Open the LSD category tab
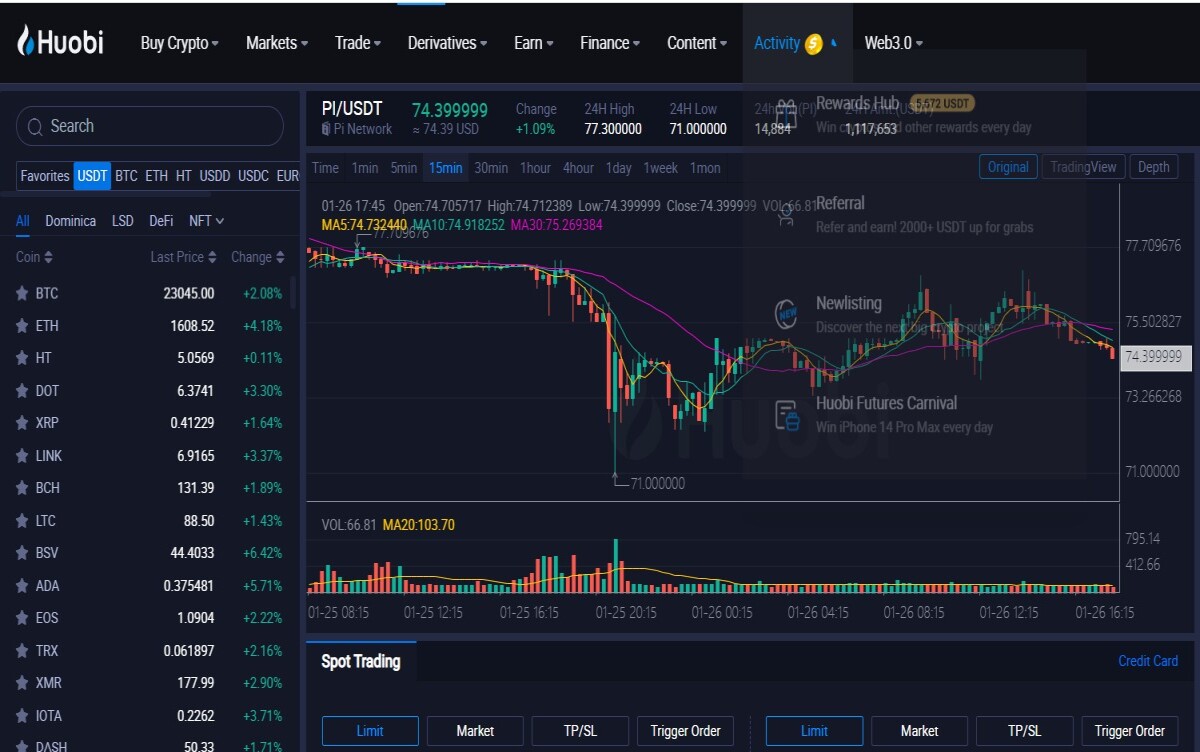This screenshot has width=1200, height=752. click(x=123, y=221)
